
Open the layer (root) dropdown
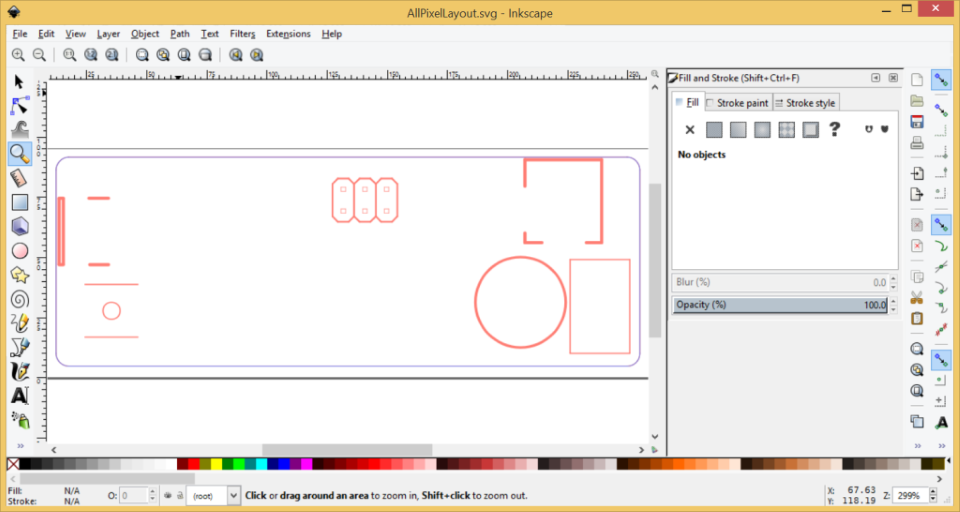point(234,495)
